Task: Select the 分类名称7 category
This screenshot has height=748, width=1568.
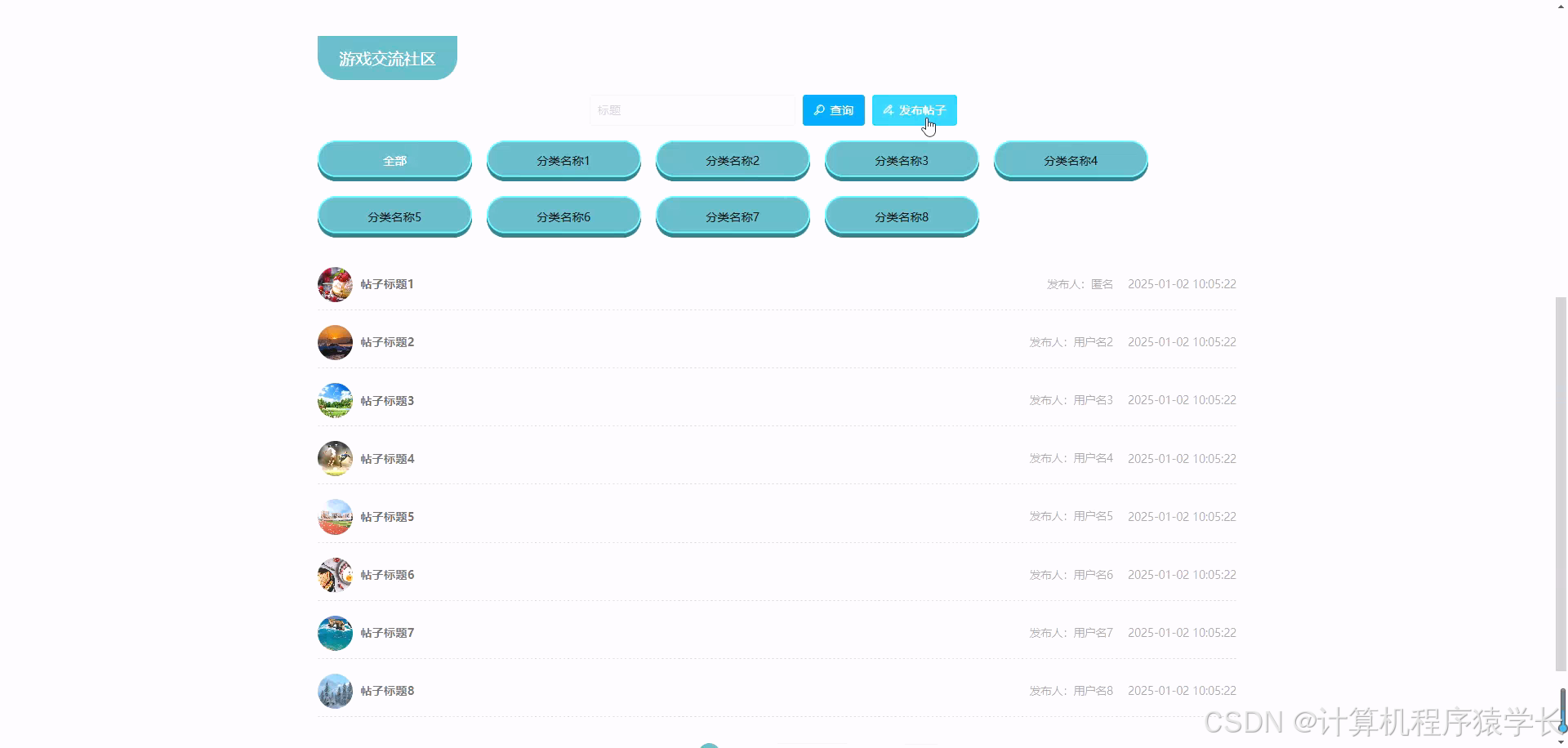Action: (733, 216)
